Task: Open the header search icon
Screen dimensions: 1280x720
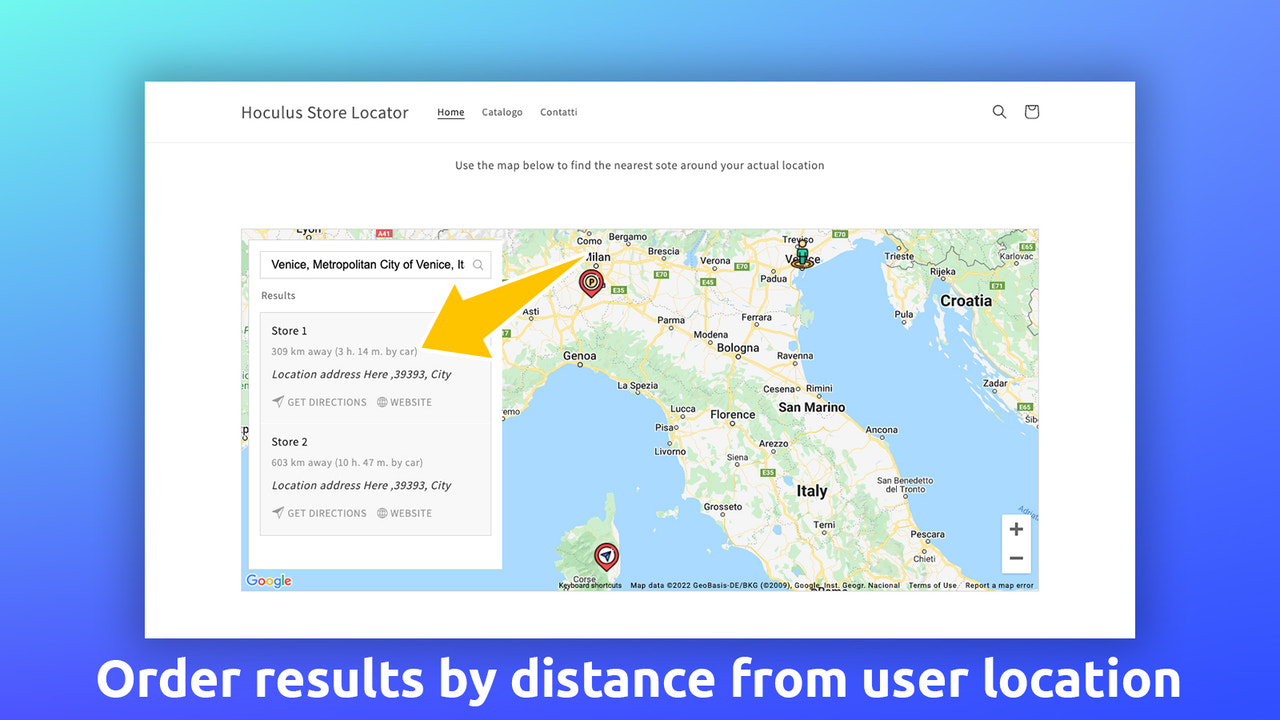Action: [999, 111]
